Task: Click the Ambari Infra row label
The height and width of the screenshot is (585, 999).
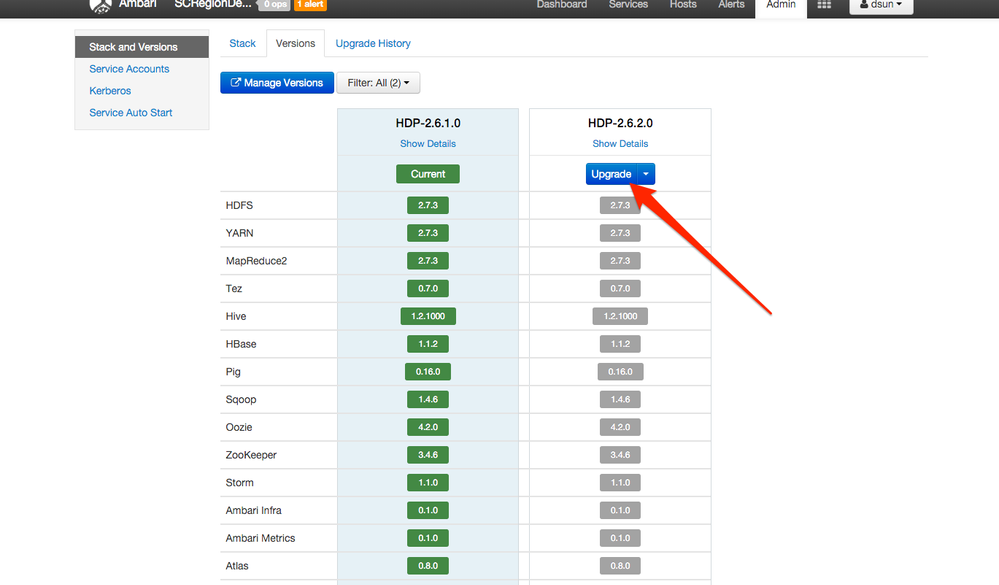Action: click(x=253, y=510)
